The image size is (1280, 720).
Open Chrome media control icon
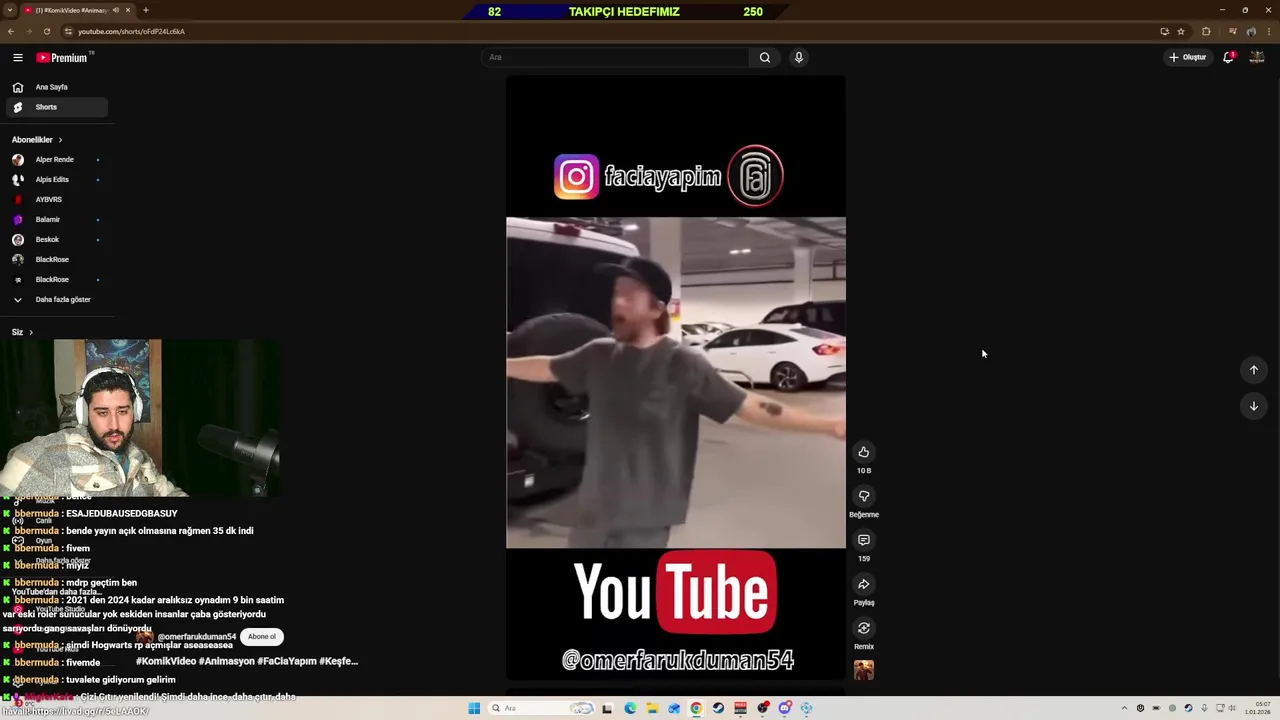pyautogui.click(x=1233, y=31)
